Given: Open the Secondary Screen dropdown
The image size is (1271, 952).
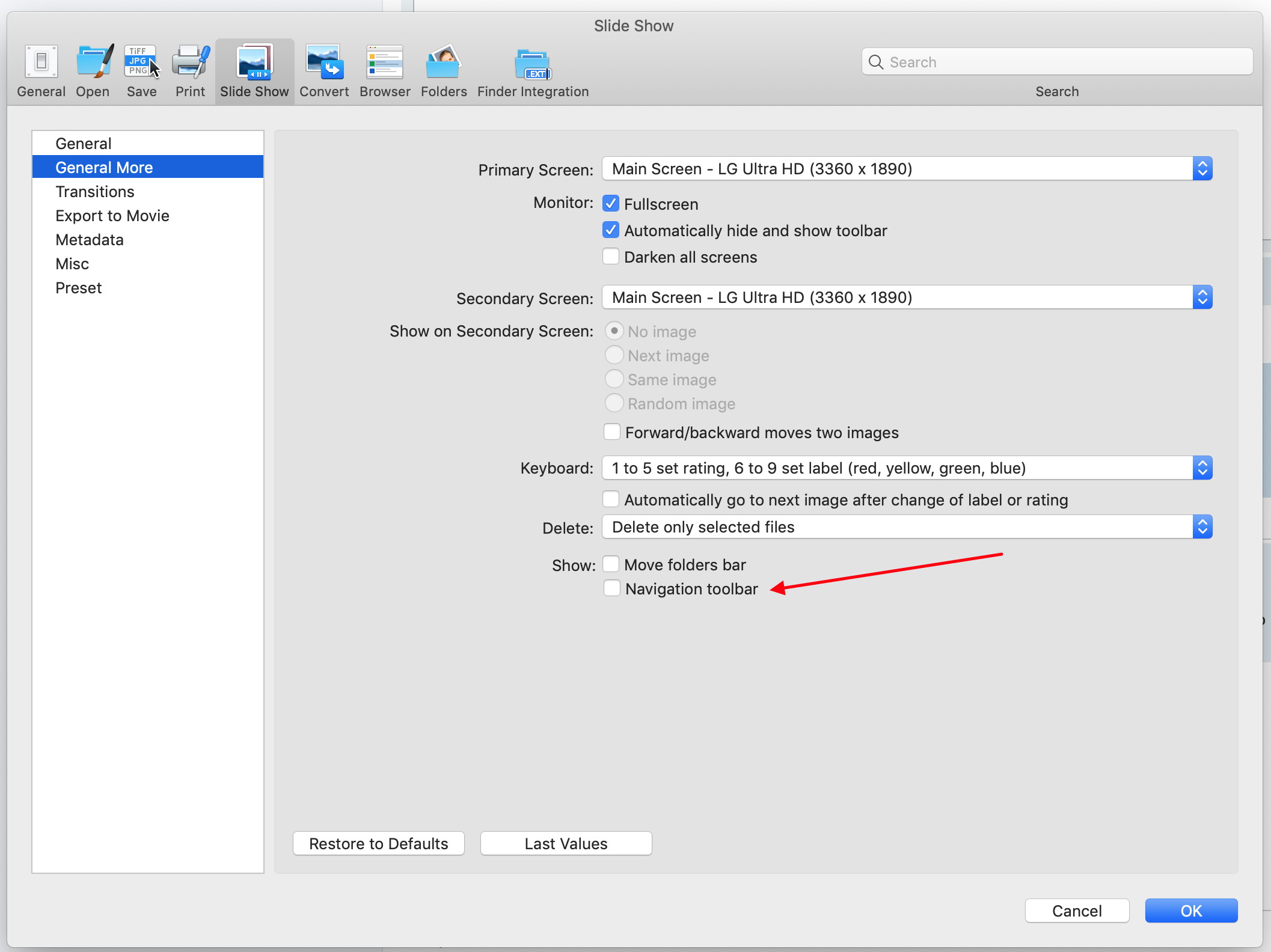Looking at the screenshot, I should click(907, 297).
